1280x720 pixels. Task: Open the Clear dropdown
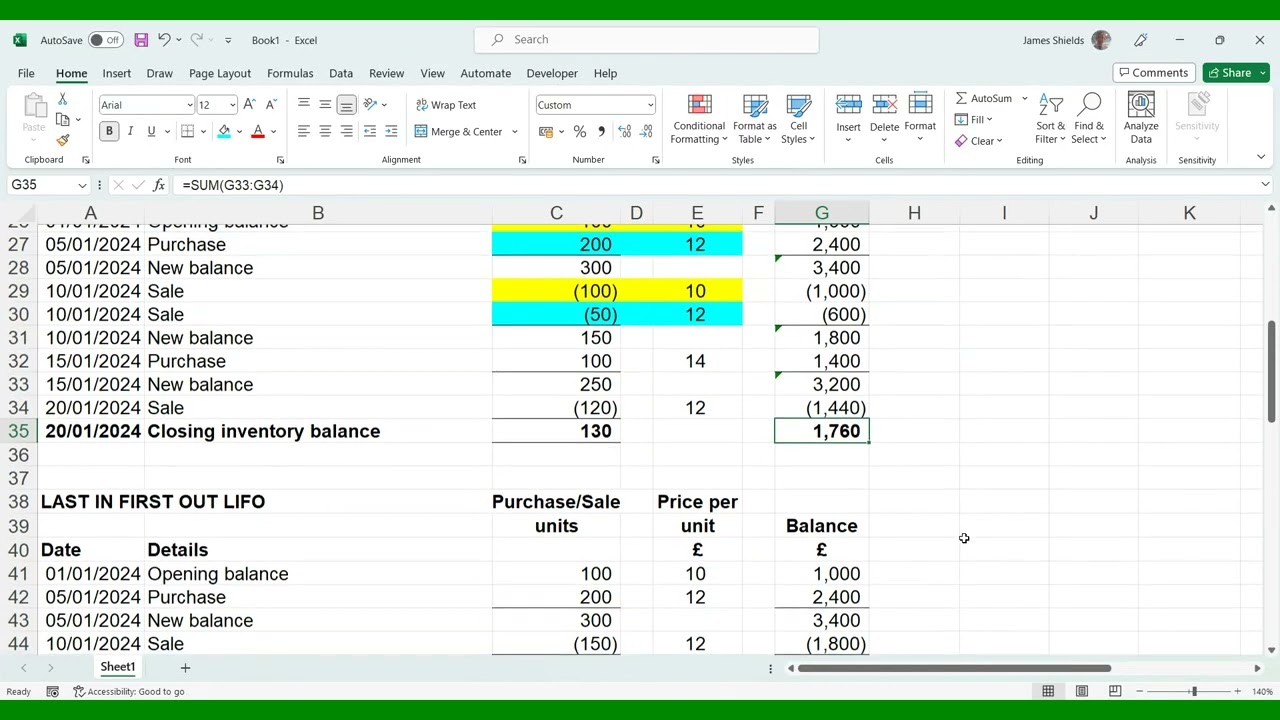pos(999,141)
